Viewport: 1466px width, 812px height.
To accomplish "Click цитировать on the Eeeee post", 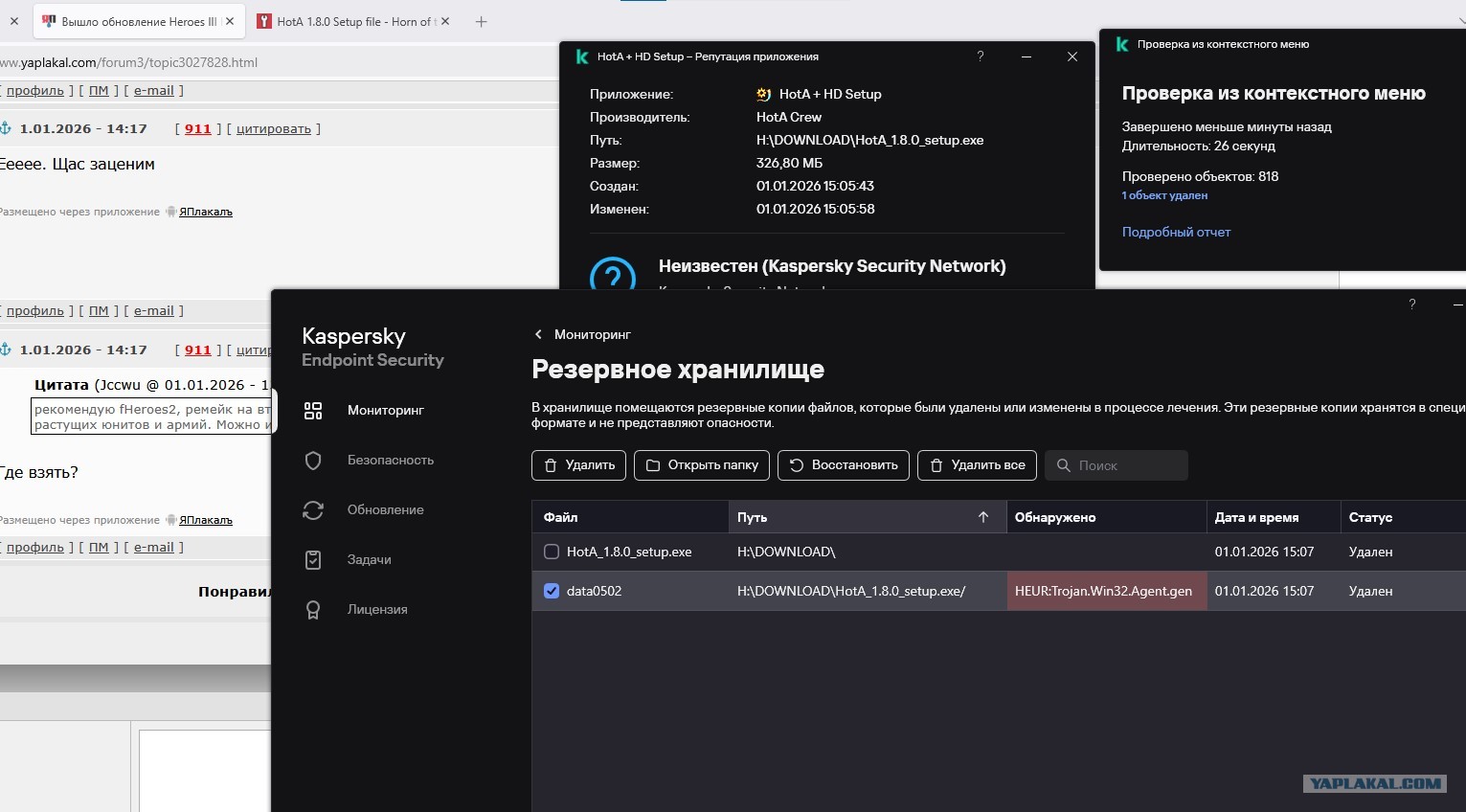I will coord(274,128).
